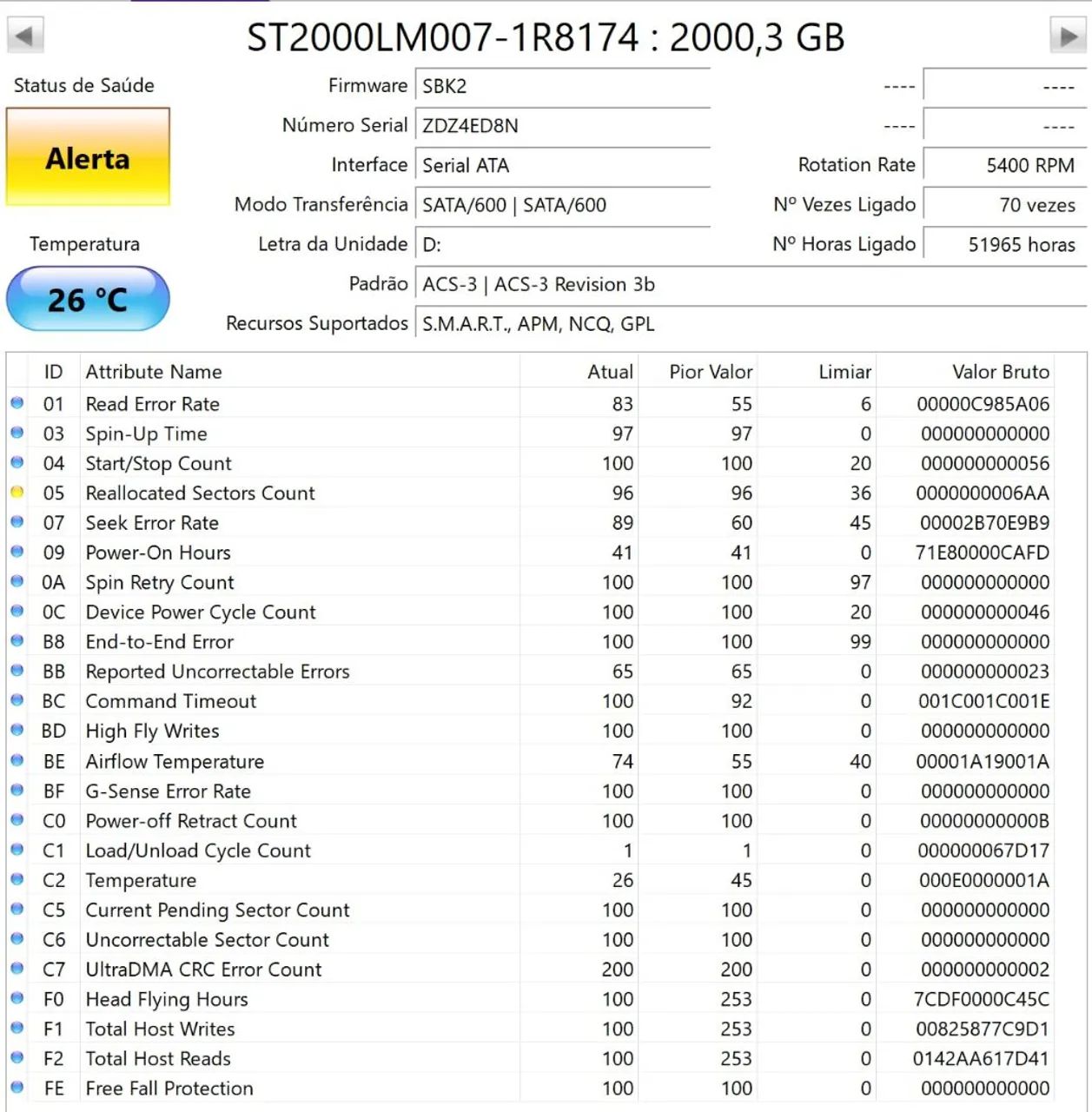This screenshot has height=1112, width=1092.
Task: Click the blue status dot for Power-On Hours
Action: pos(17,552)
